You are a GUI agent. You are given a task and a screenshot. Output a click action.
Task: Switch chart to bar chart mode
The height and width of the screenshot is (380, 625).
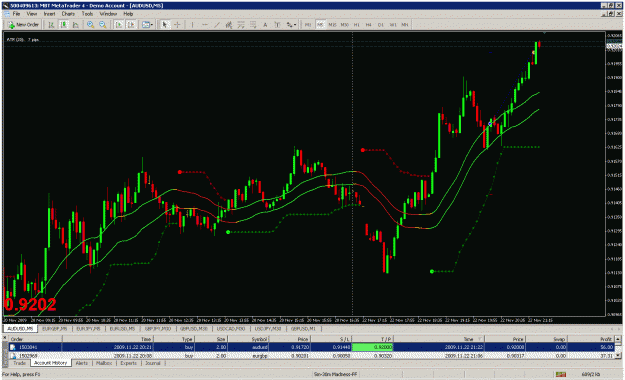point(51,25)
